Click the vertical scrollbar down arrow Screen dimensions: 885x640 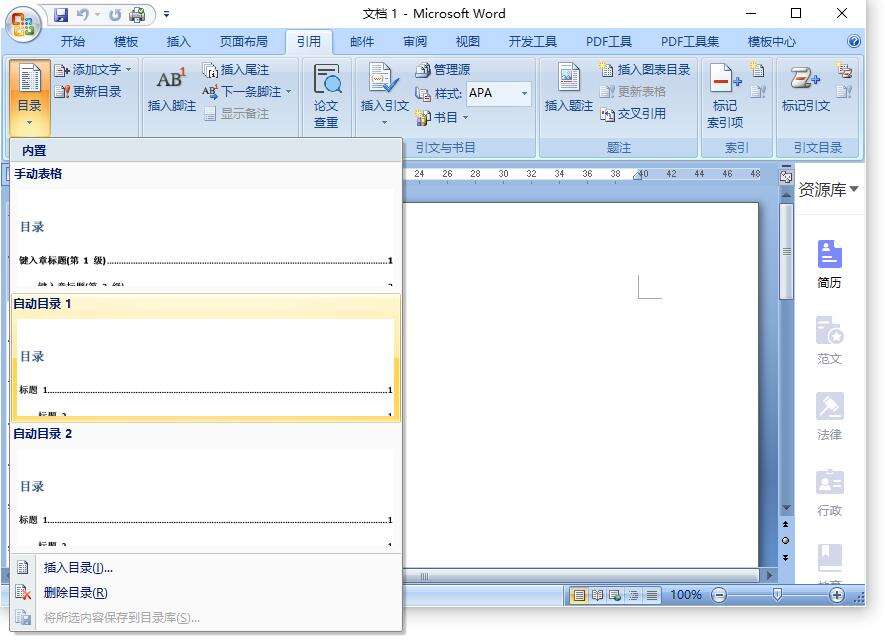(786, 509)
